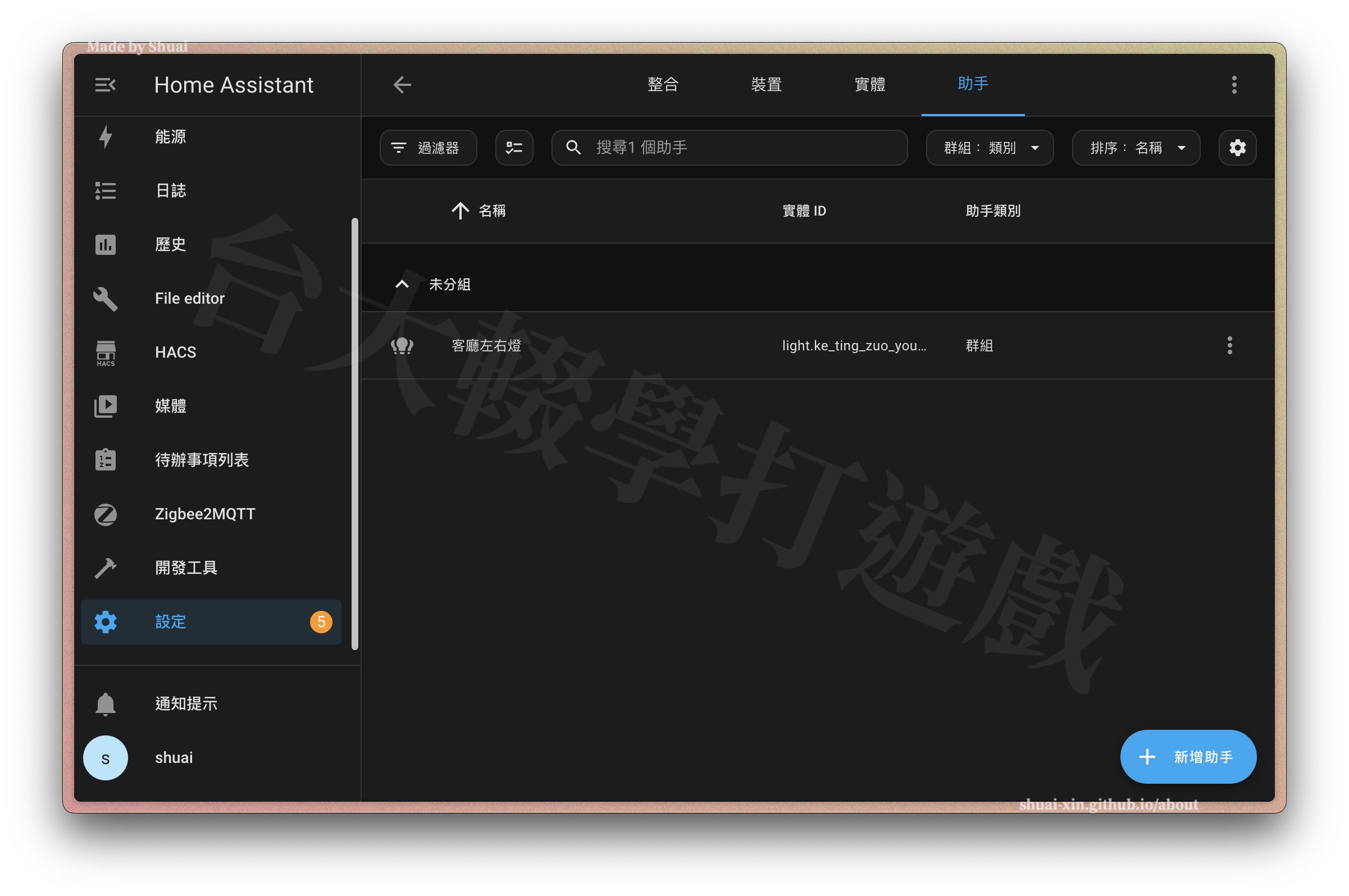Click the light.ke_ting_zuo_you entity ID cell
1349x896 pixels.
click(x=854, y=346)
